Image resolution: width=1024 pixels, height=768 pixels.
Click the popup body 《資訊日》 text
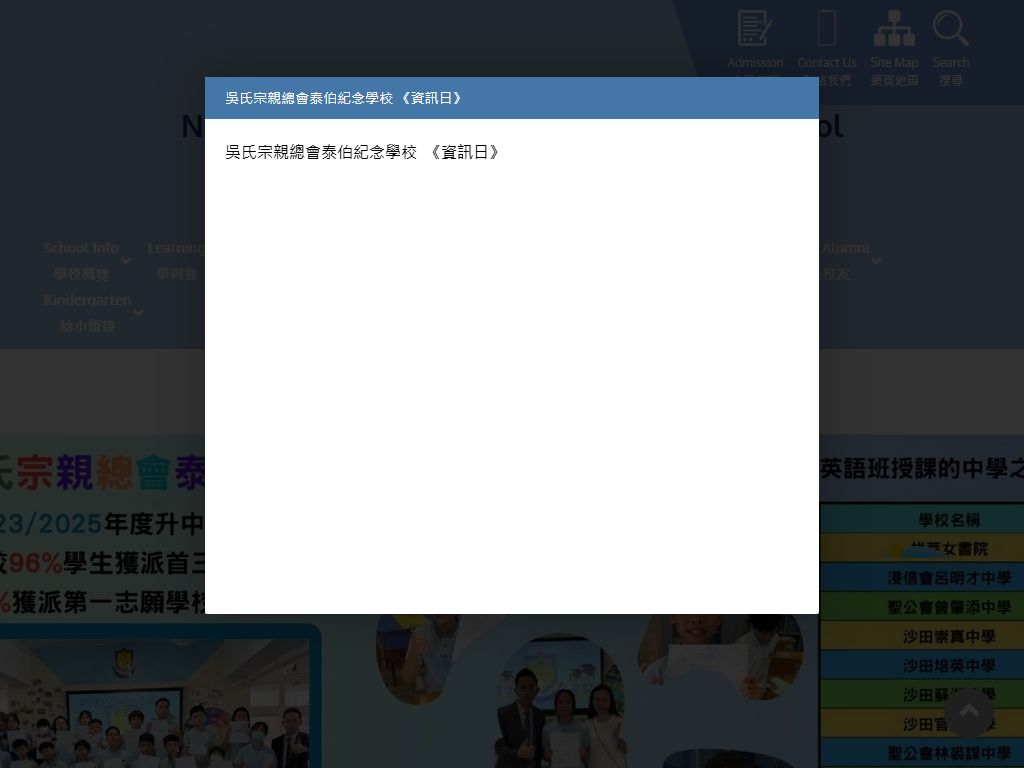pos(464,152)
